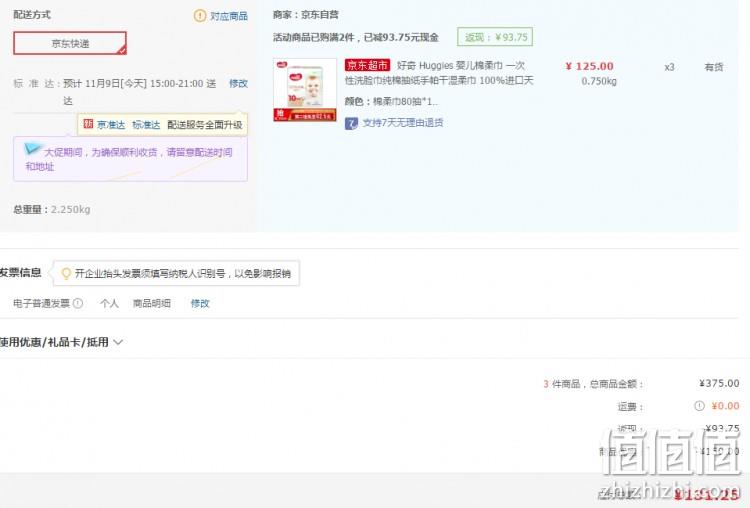Viewport: 750px width, 508px height.
Task: Click the 商家：京东自营 text
Action: pyautogui.click(x=306, y=15)
